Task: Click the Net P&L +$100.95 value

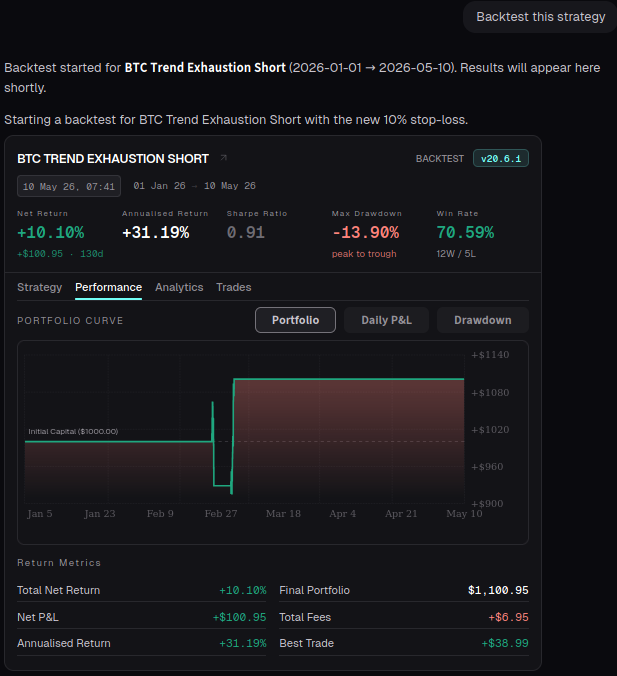Action: click(239, 617)
